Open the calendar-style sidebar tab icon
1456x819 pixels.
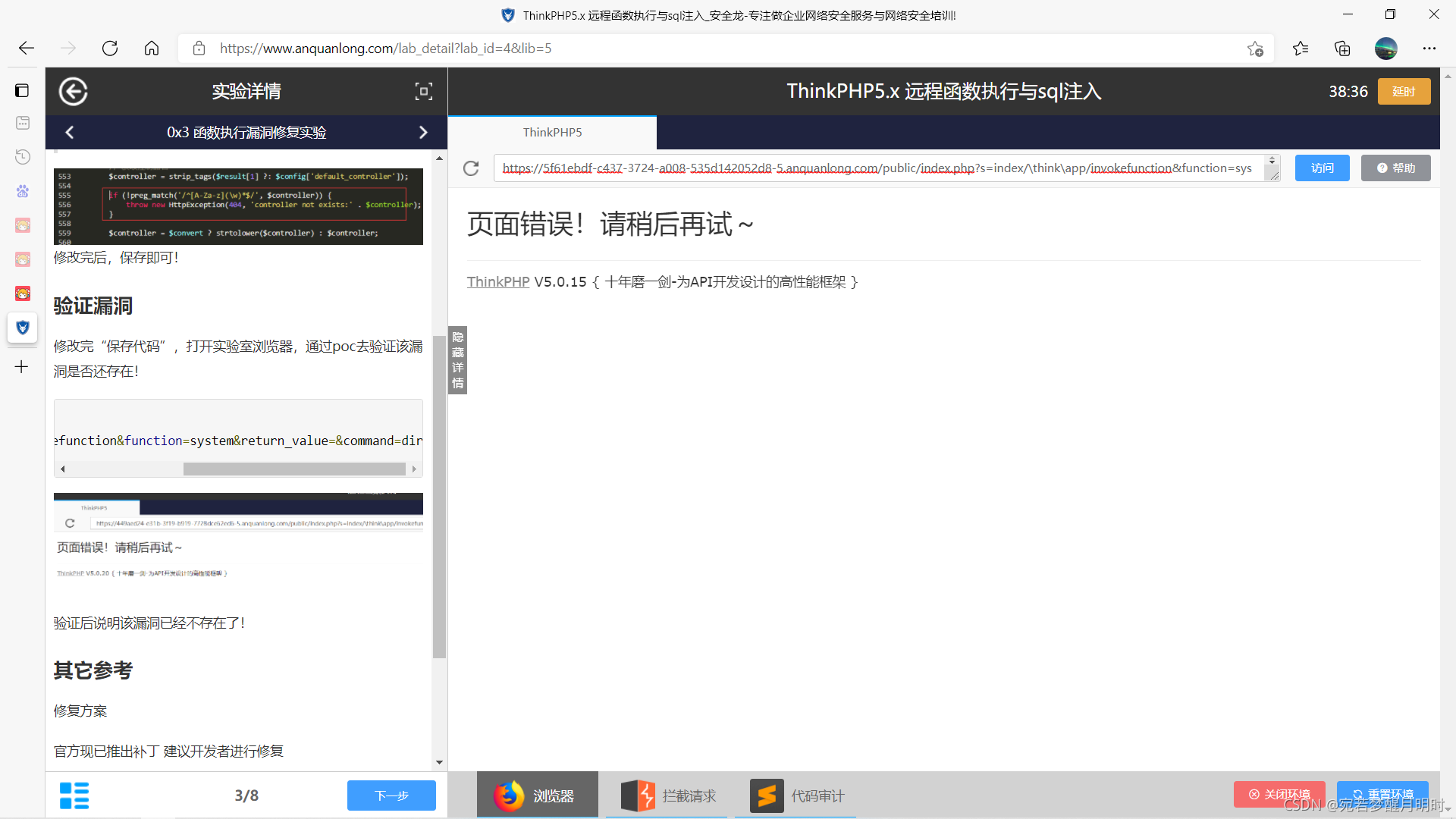point(23,123)
